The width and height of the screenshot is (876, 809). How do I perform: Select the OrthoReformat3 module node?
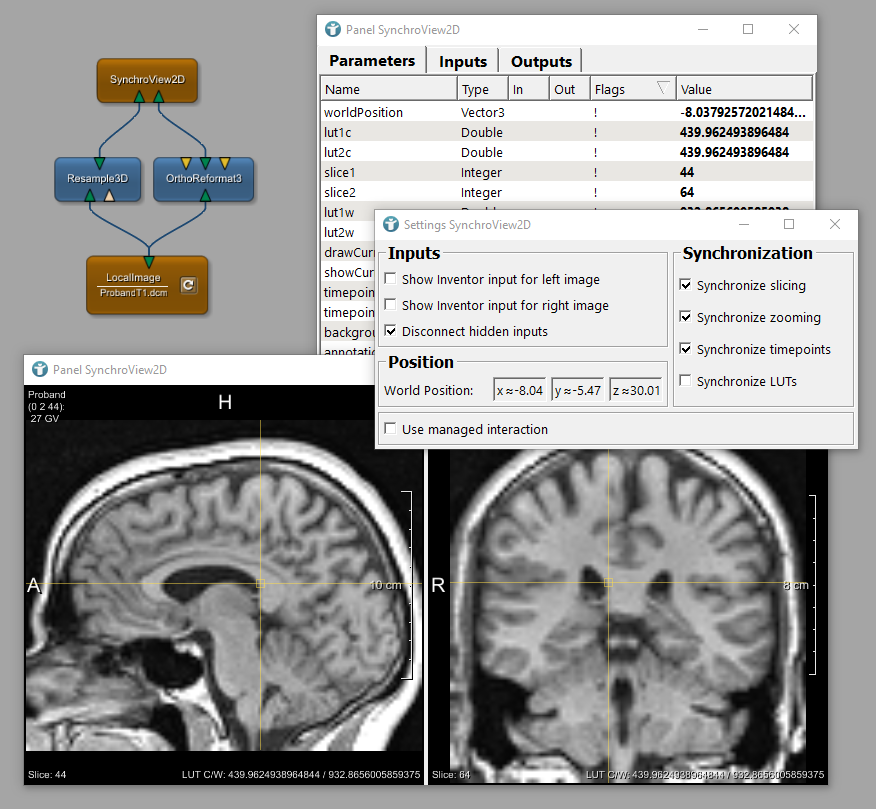tap(203, 179)
